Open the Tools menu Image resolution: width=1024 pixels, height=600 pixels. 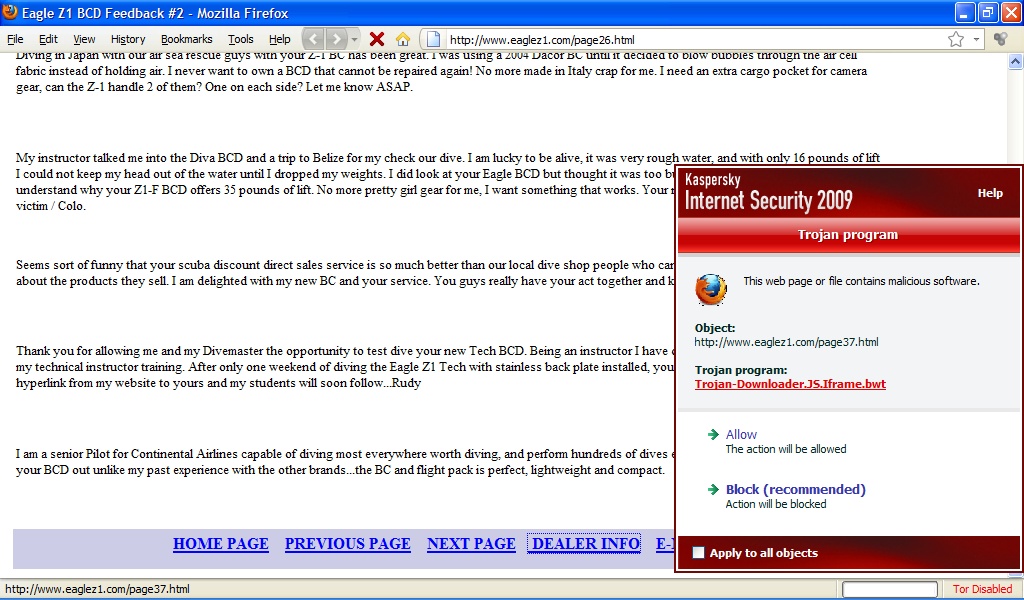[240, 39]
